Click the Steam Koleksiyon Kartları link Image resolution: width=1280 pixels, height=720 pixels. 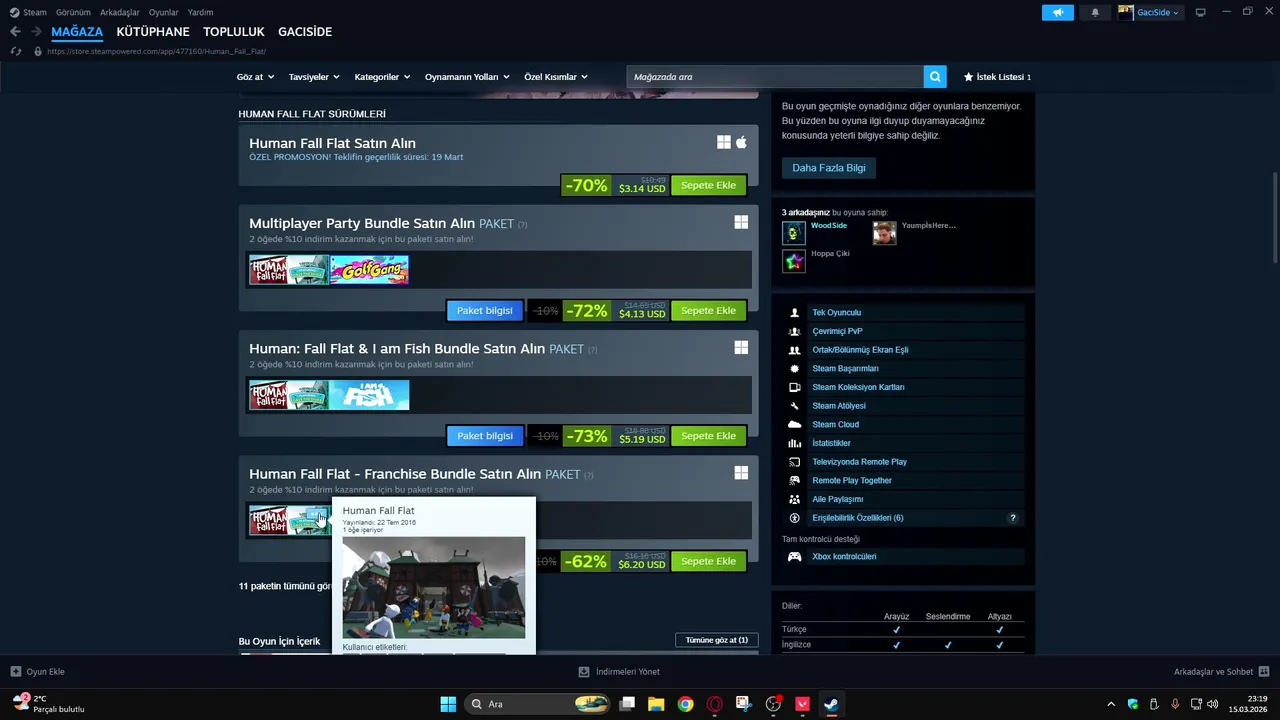tap(858, 387)
